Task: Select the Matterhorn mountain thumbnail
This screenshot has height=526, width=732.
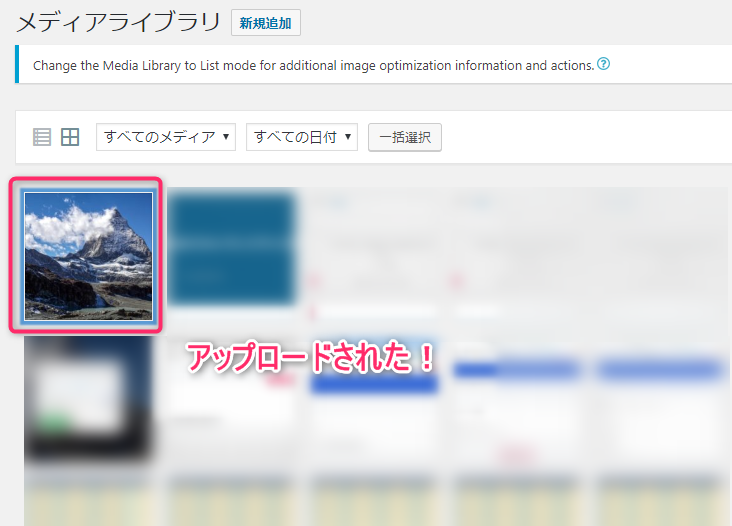Action: pos(88,256)
